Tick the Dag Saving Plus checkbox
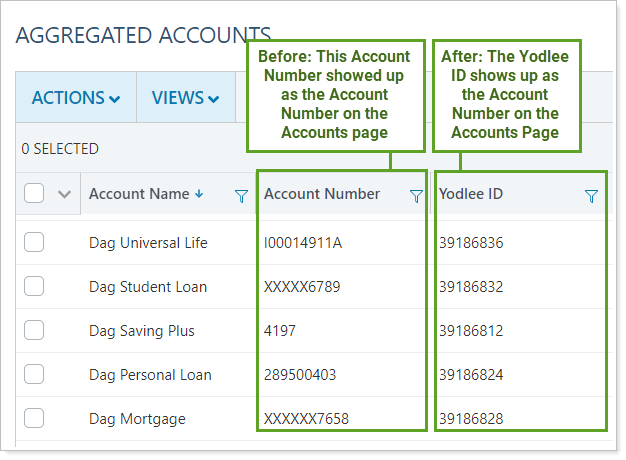The width and height of the screenshot is (626, 460). pos(34,331)
